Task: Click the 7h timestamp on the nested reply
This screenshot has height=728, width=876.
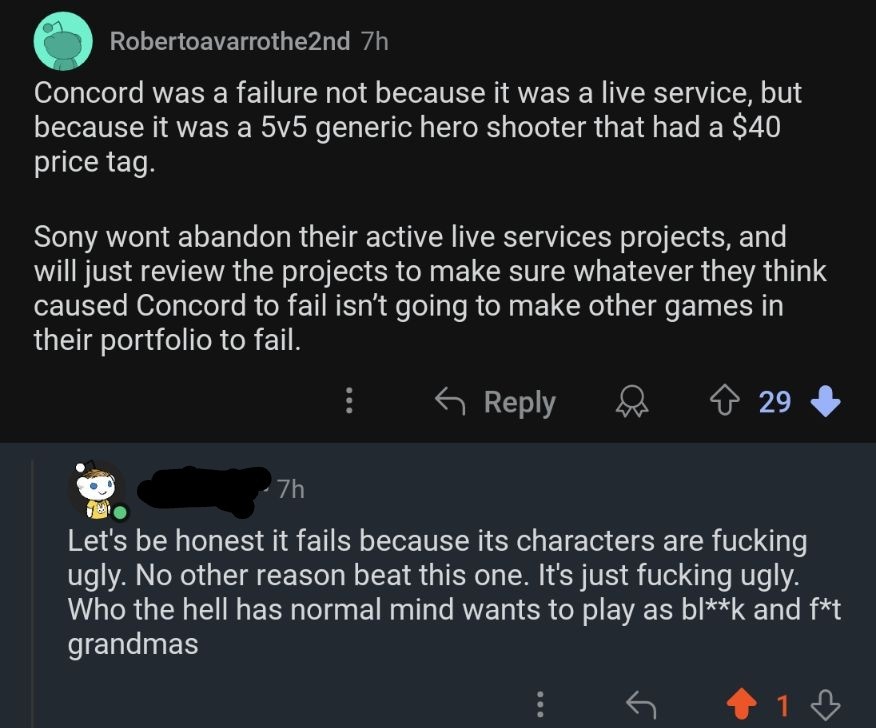Action: pos(289,489)
